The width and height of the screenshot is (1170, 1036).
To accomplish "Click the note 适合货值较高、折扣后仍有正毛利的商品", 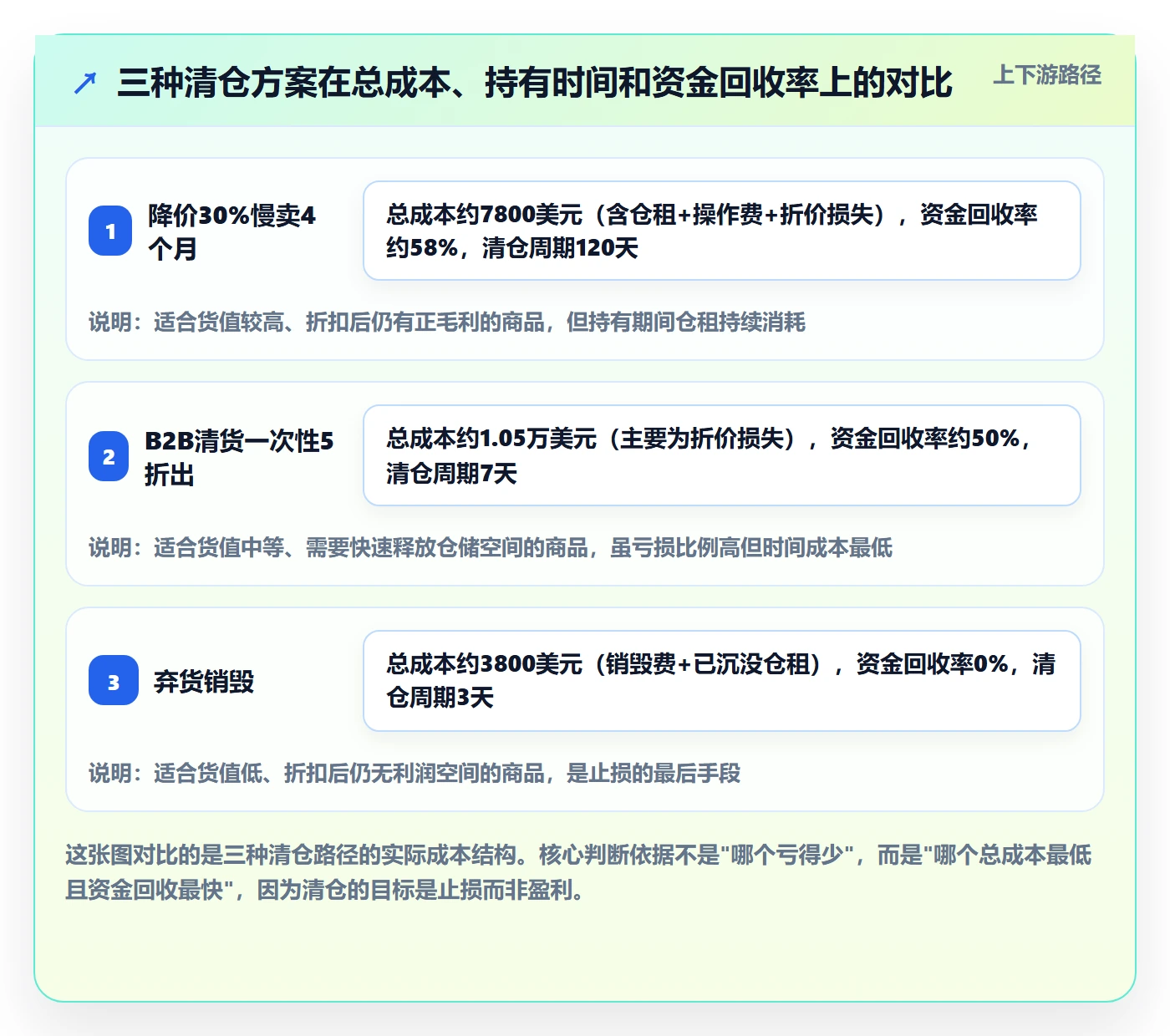I will tap(447, 322).
